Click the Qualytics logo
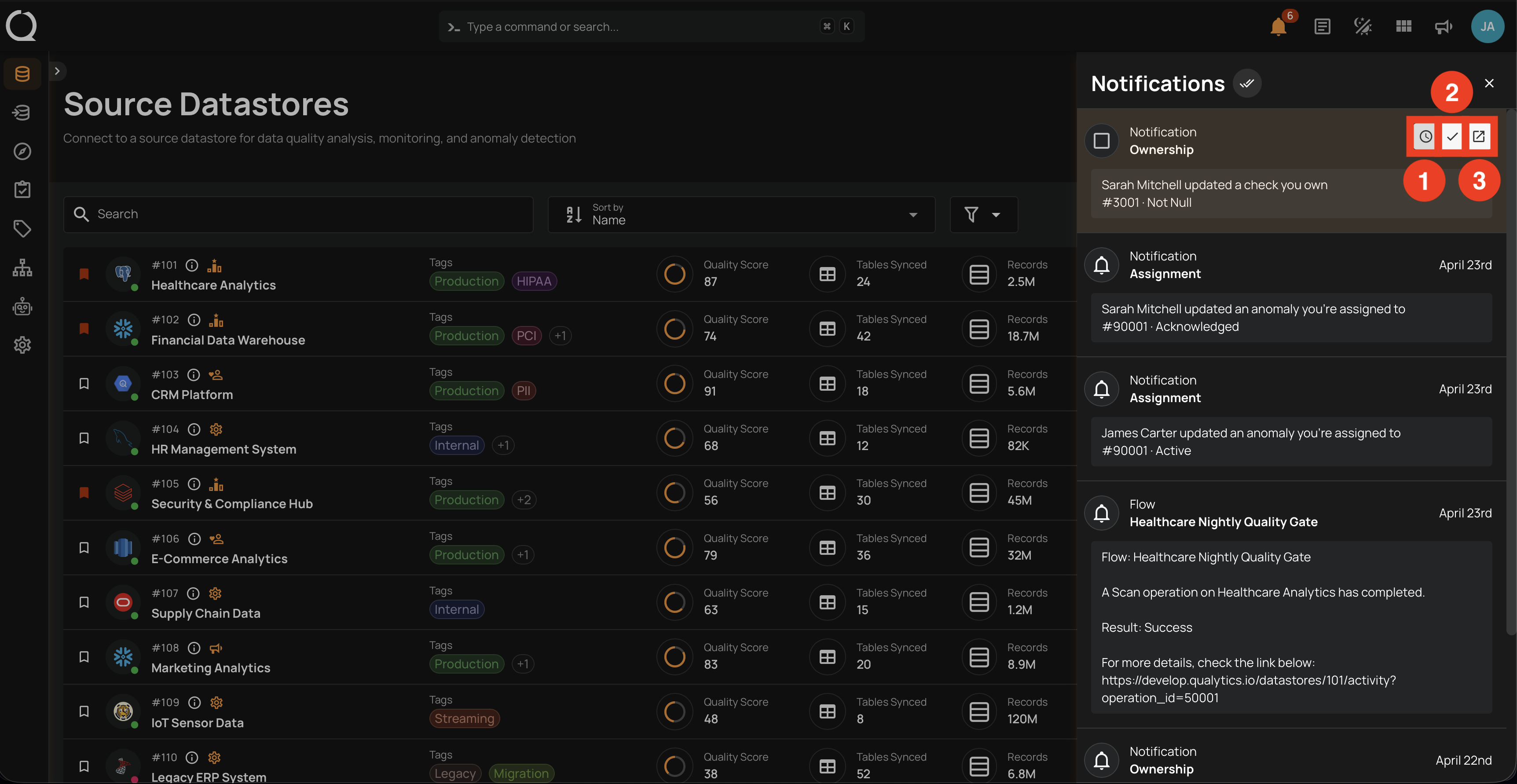1517x784 pixels. 21,26
